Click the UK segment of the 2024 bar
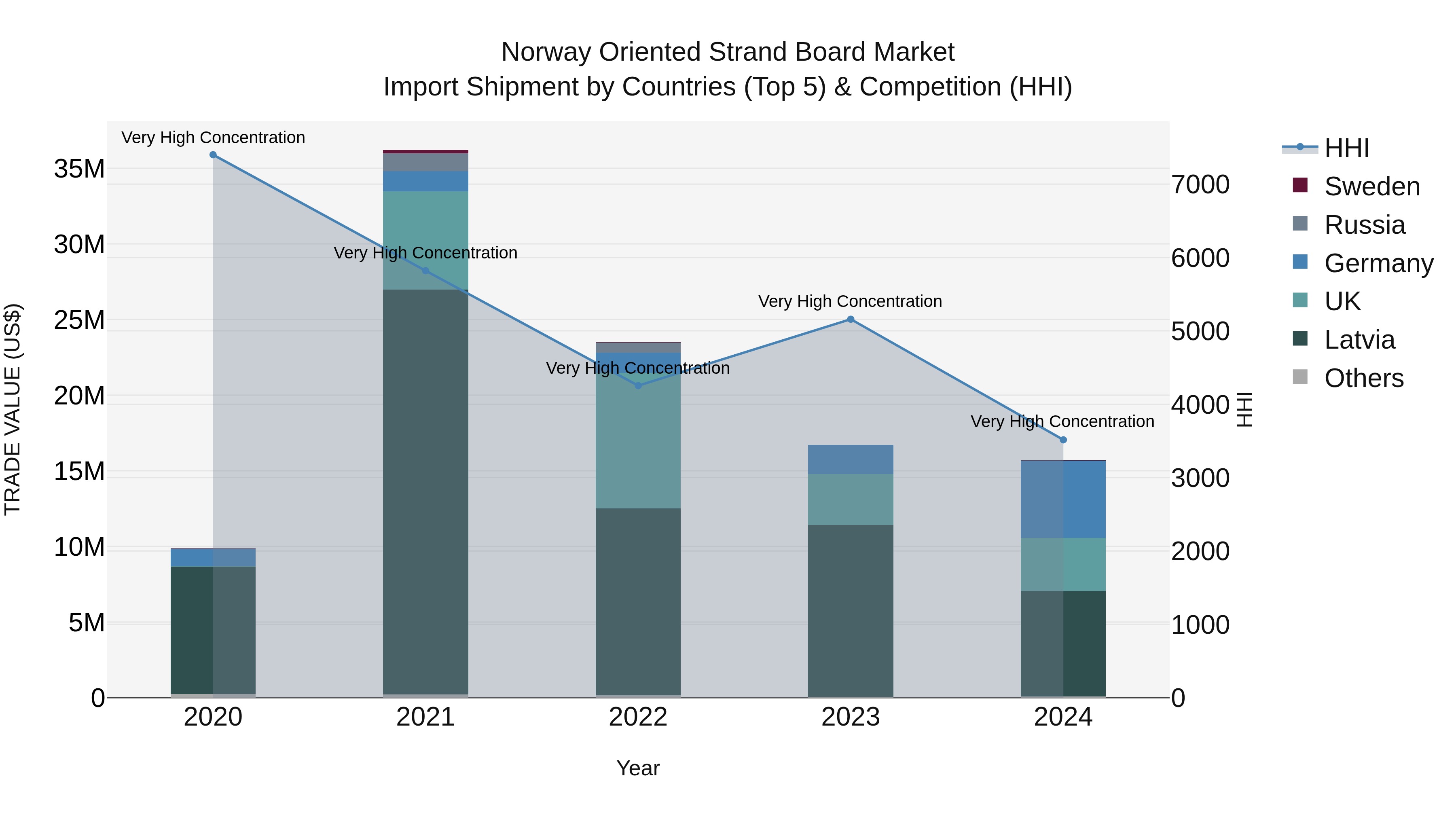The width and height of the screenshot is (1456, 819). tap(1063, 565)
